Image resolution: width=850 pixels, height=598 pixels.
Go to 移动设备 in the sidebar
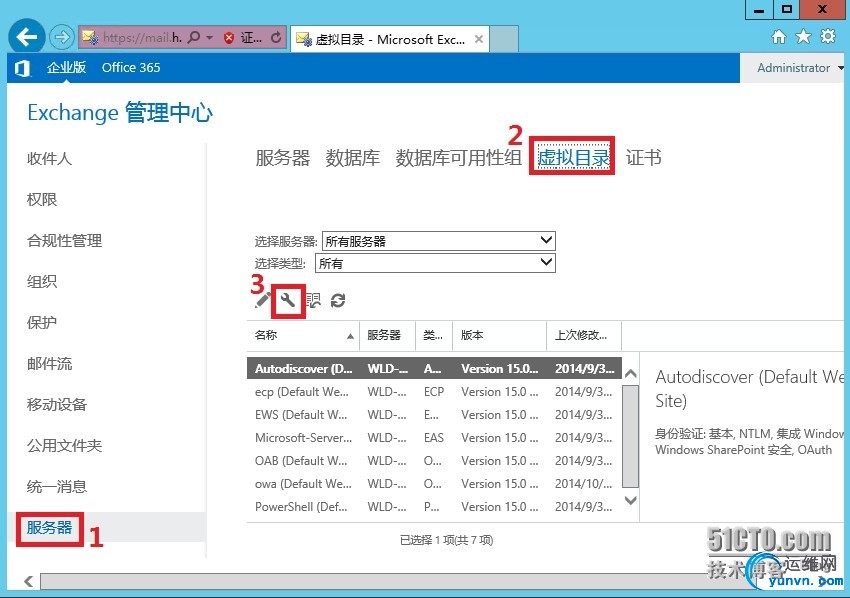(57, 404)
